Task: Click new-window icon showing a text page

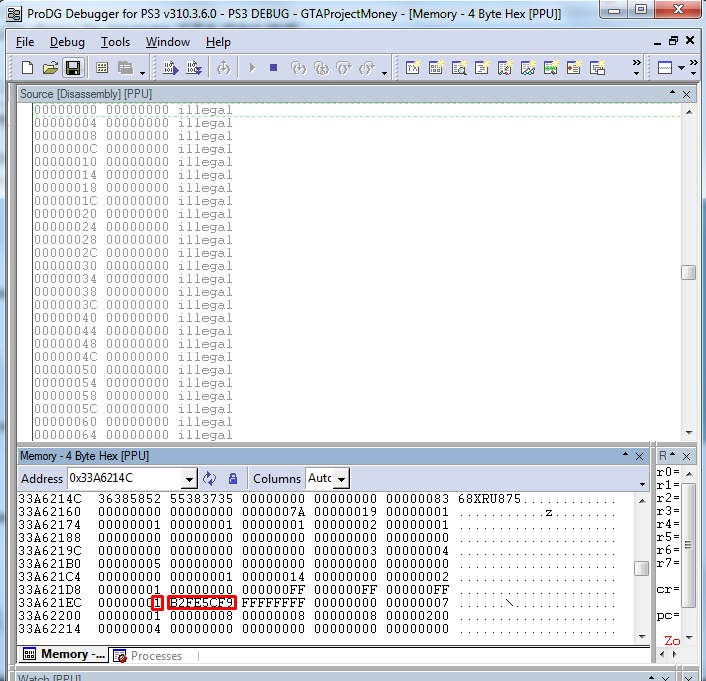Action: point(482,68)
